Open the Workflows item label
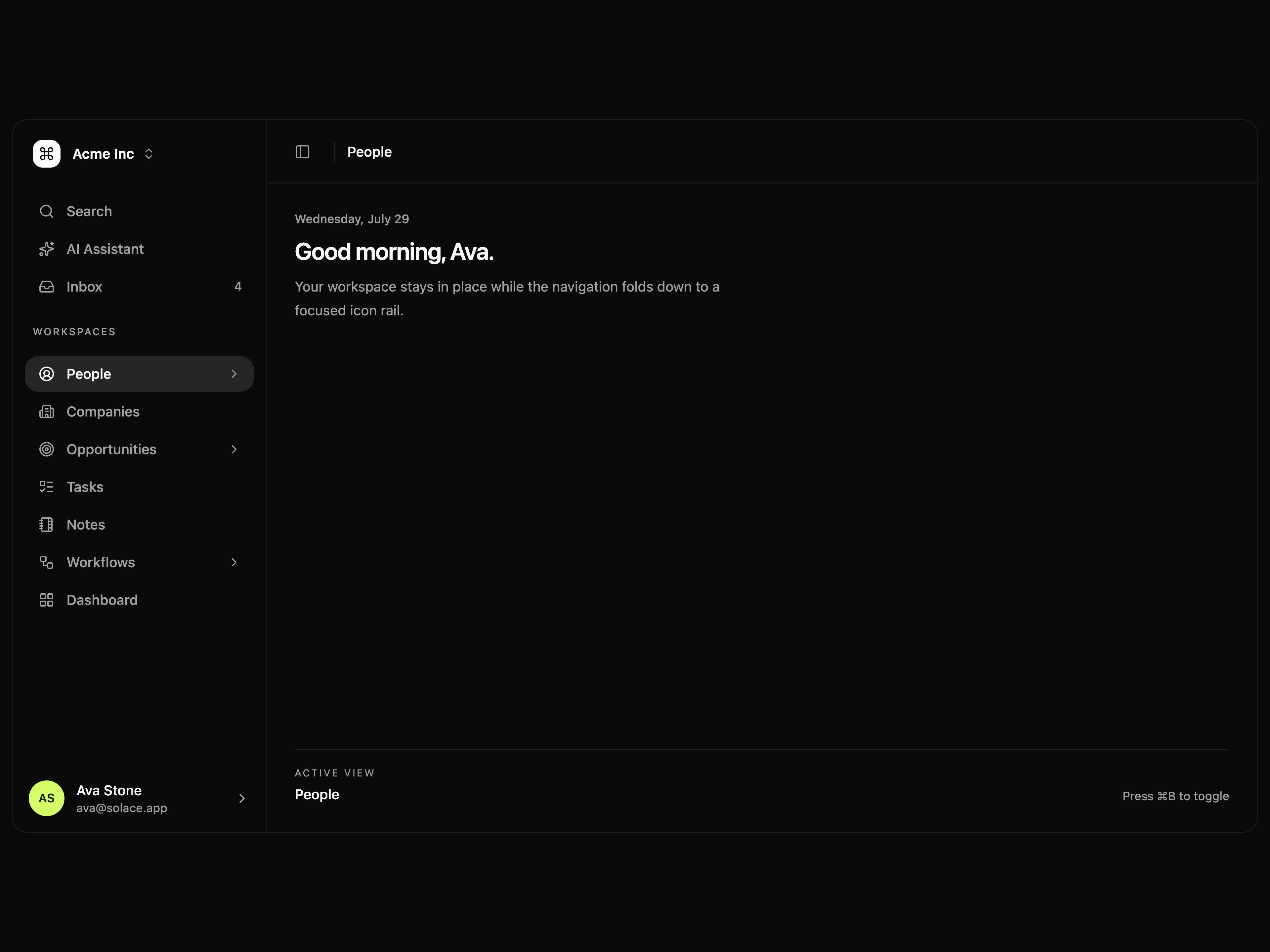 coord(101,562)
